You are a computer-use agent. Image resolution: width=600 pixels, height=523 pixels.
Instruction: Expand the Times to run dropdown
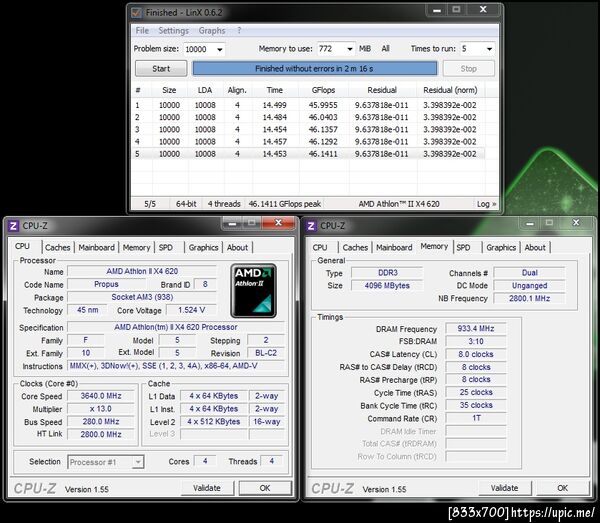point(489,49)
